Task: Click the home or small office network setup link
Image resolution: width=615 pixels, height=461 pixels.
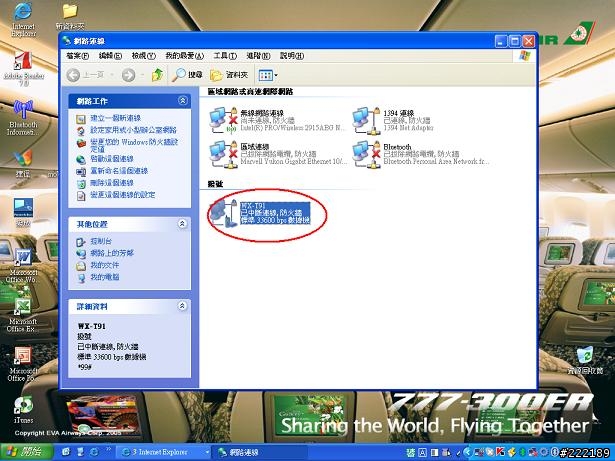Action: [x=133, y=130]
